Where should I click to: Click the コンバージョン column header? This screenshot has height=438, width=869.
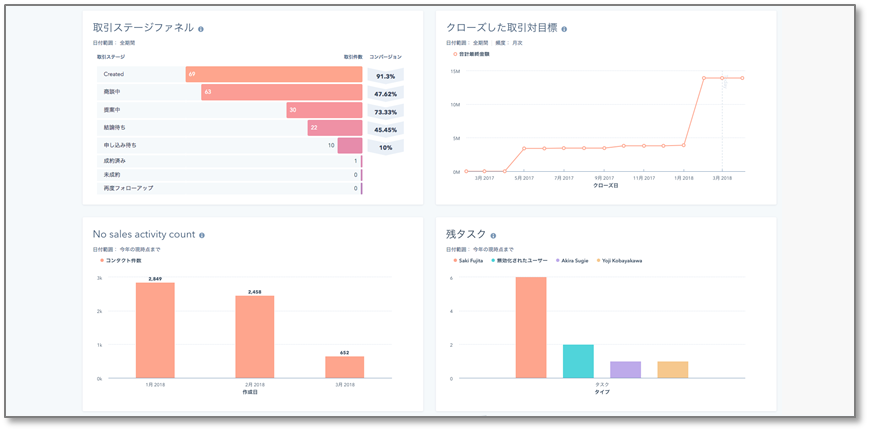[x=385, y=57]
